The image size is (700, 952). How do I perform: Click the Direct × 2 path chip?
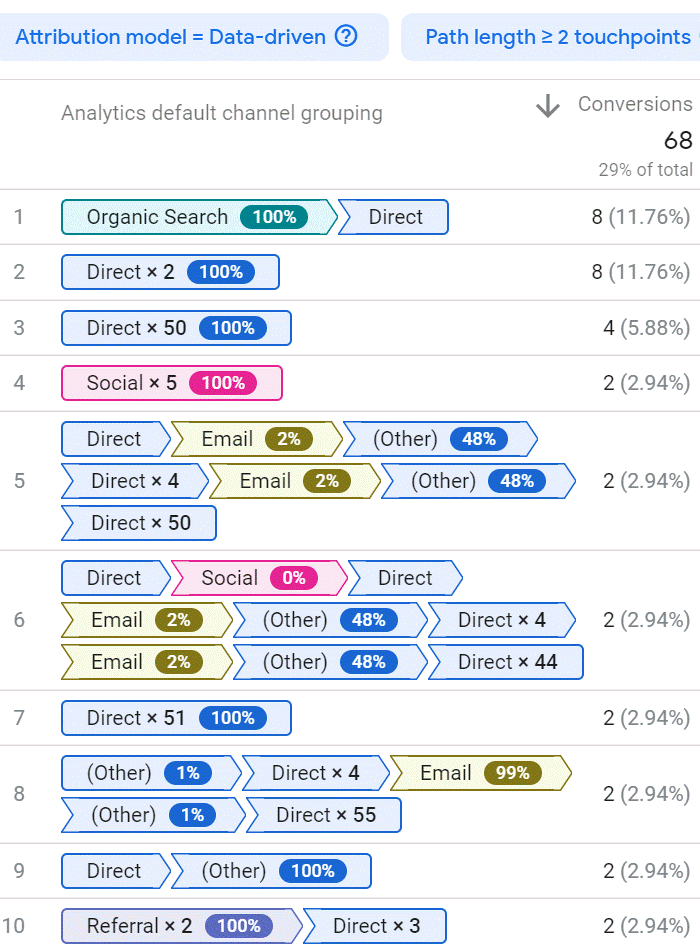(170, 272)
